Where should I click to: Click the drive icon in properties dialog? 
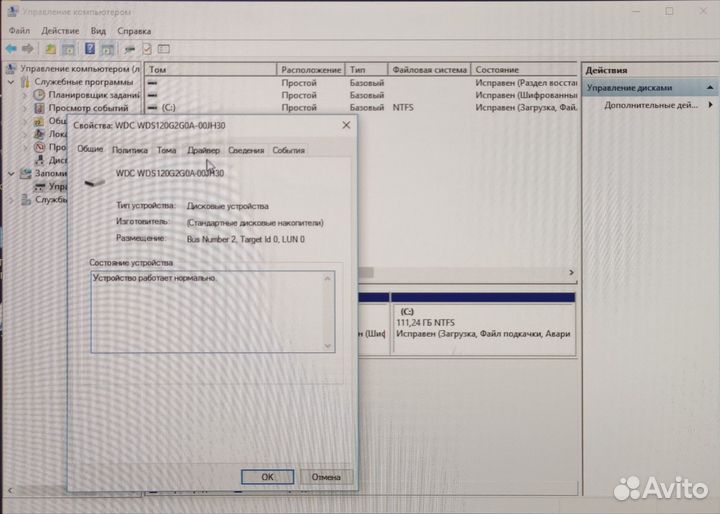(x=95, y=182)
